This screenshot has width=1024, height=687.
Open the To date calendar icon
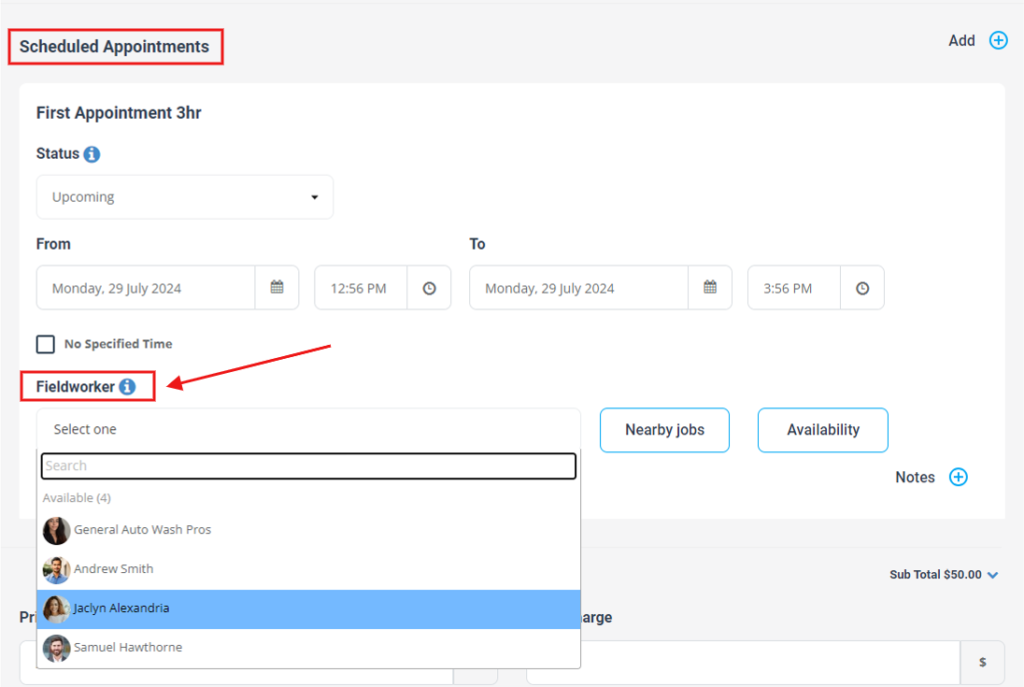click(710, 287)
